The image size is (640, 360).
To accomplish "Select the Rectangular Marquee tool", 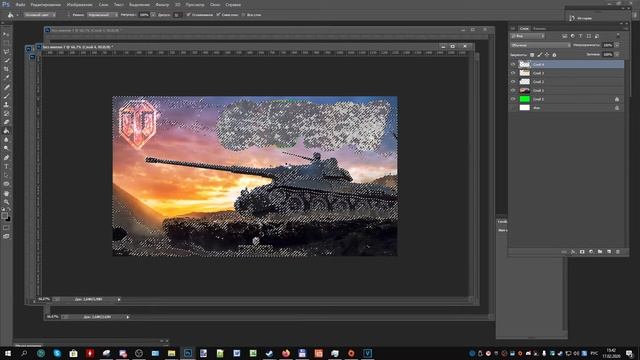I will [x=6, y=43].
